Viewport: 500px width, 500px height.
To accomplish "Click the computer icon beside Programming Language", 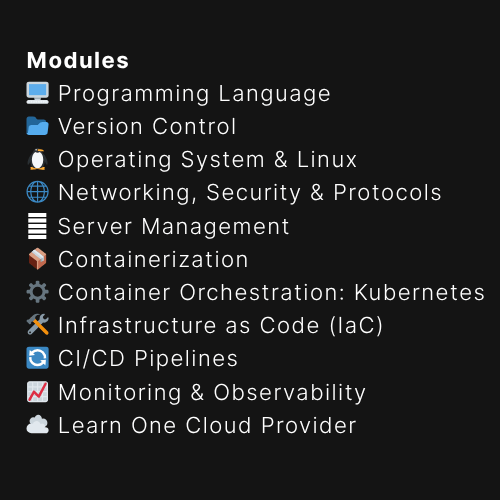I will [x=38, y=93].
